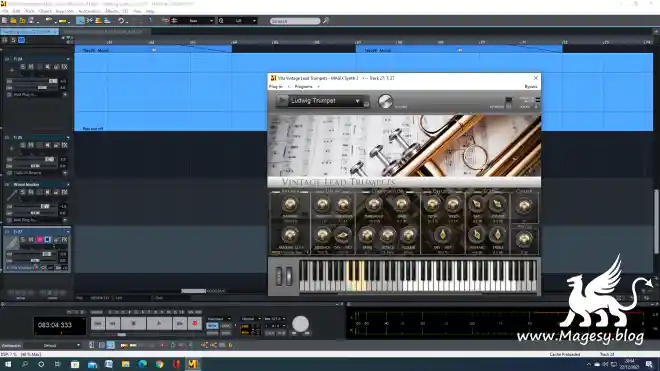This screenshot has width=660, height=371.
Task: Open the Programs menu in the Vita window
Action: click(x=303, y=86)
